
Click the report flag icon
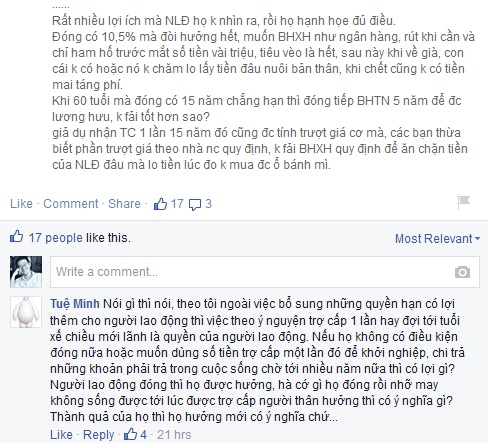pyautogui.click(x=463, y=202)
